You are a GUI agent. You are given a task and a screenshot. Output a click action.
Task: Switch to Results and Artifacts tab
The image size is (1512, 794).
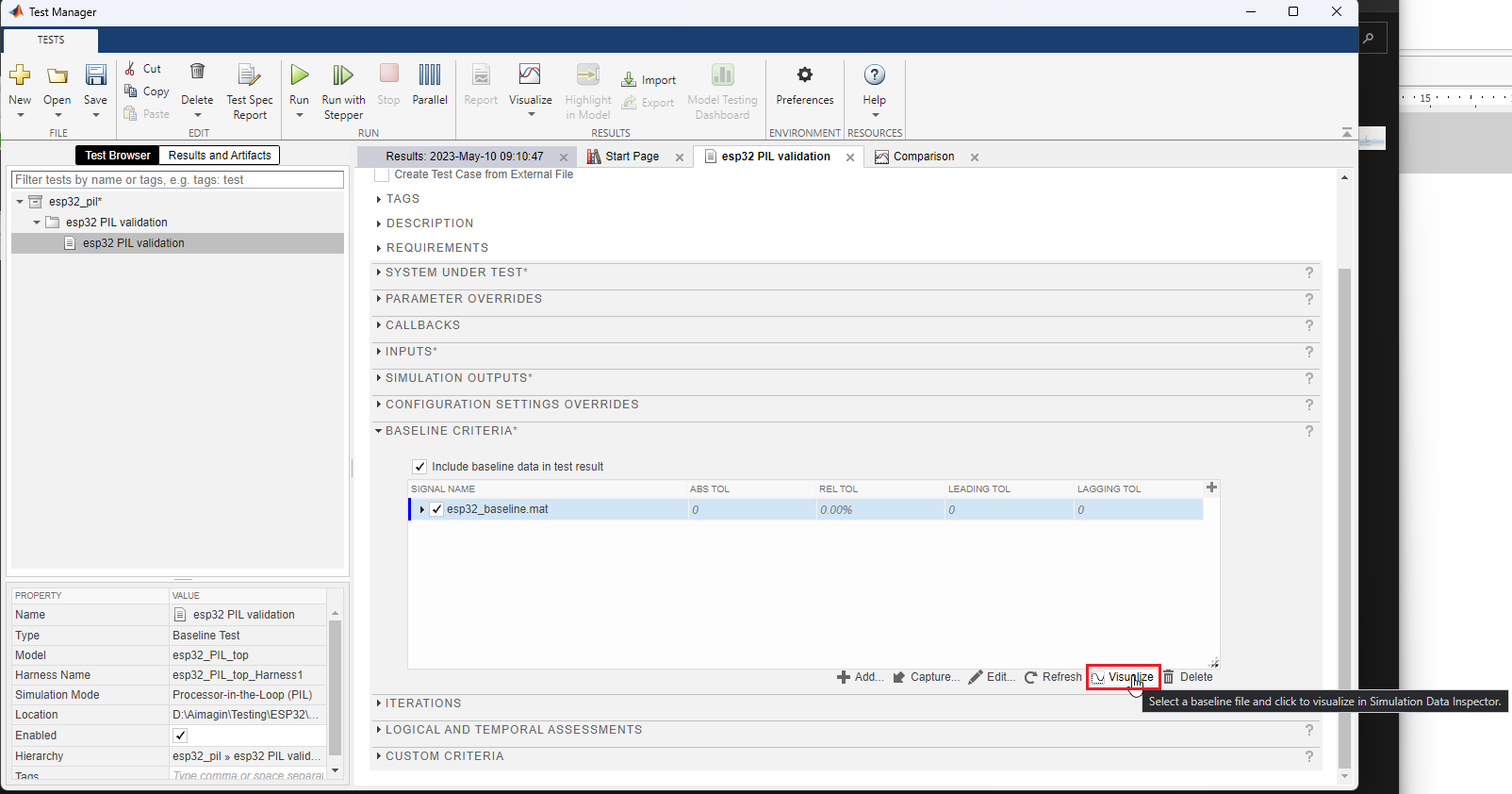(x=220, y=156)
